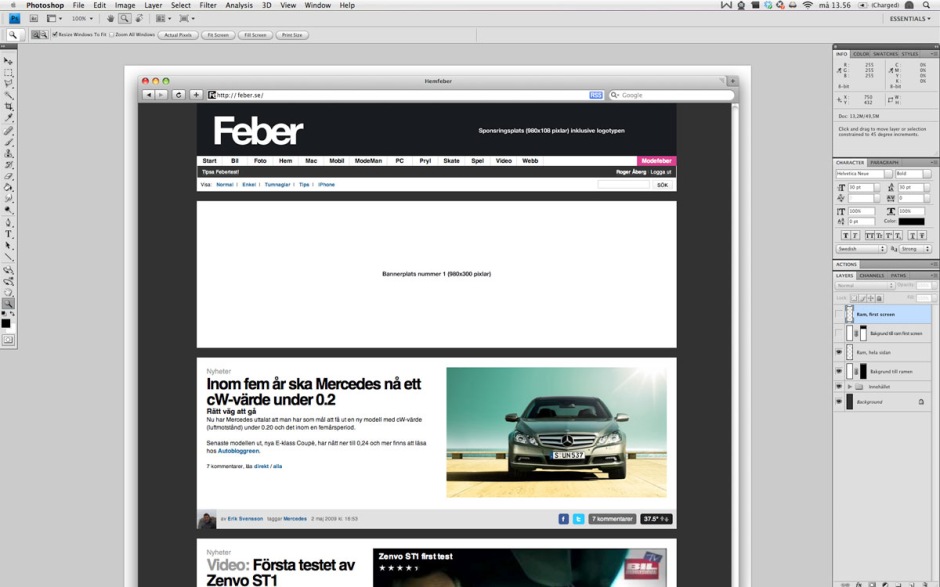Switch to the Paragraph tab
The image size is (940, 587).
(884, 162)
